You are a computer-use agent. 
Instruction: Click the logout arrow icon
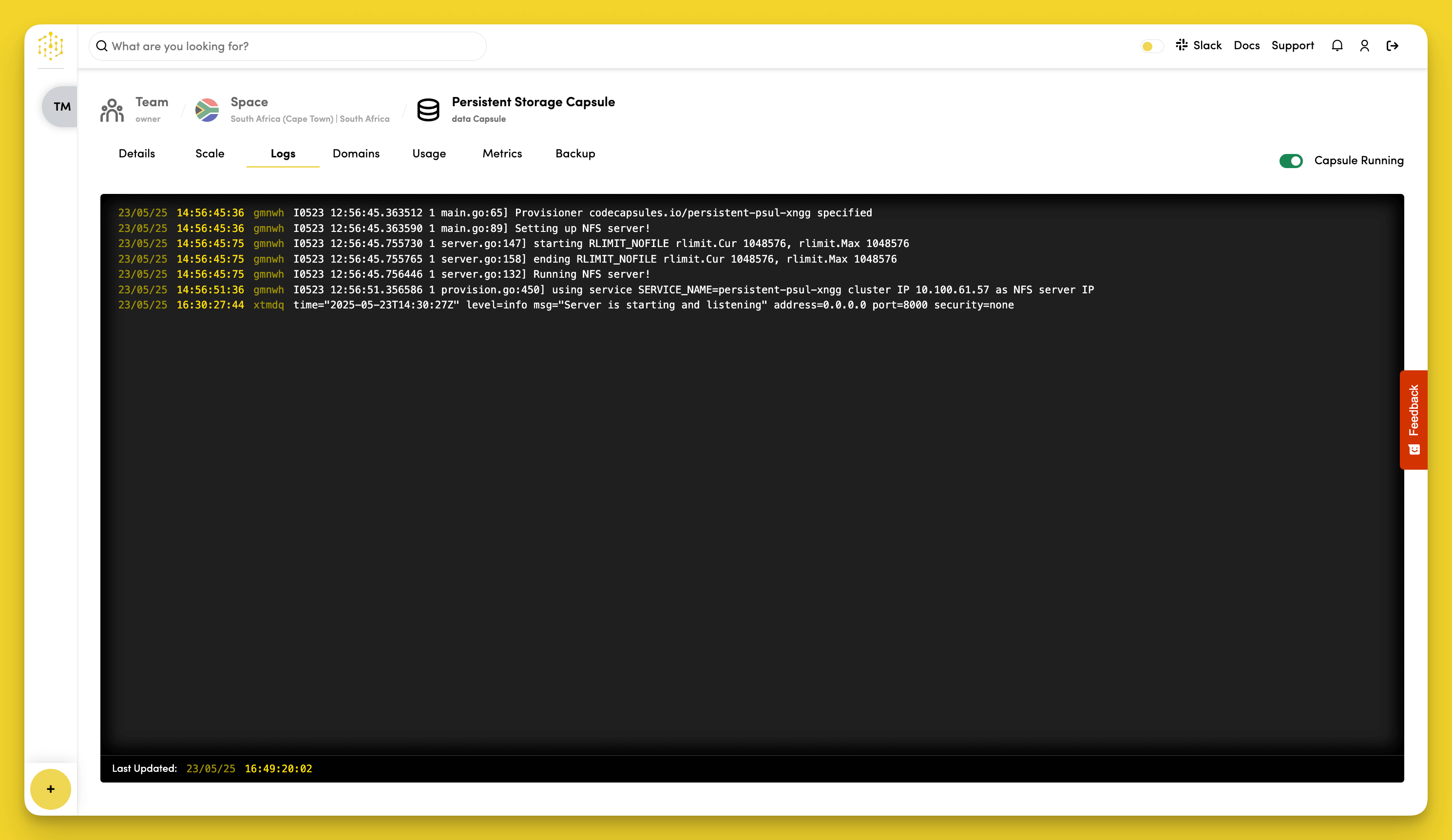1392,45
